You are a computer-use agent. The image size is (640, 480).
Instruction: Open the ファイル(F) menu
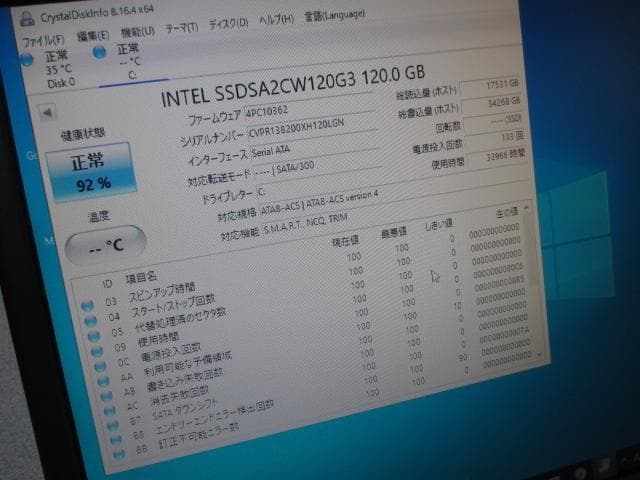43,40
